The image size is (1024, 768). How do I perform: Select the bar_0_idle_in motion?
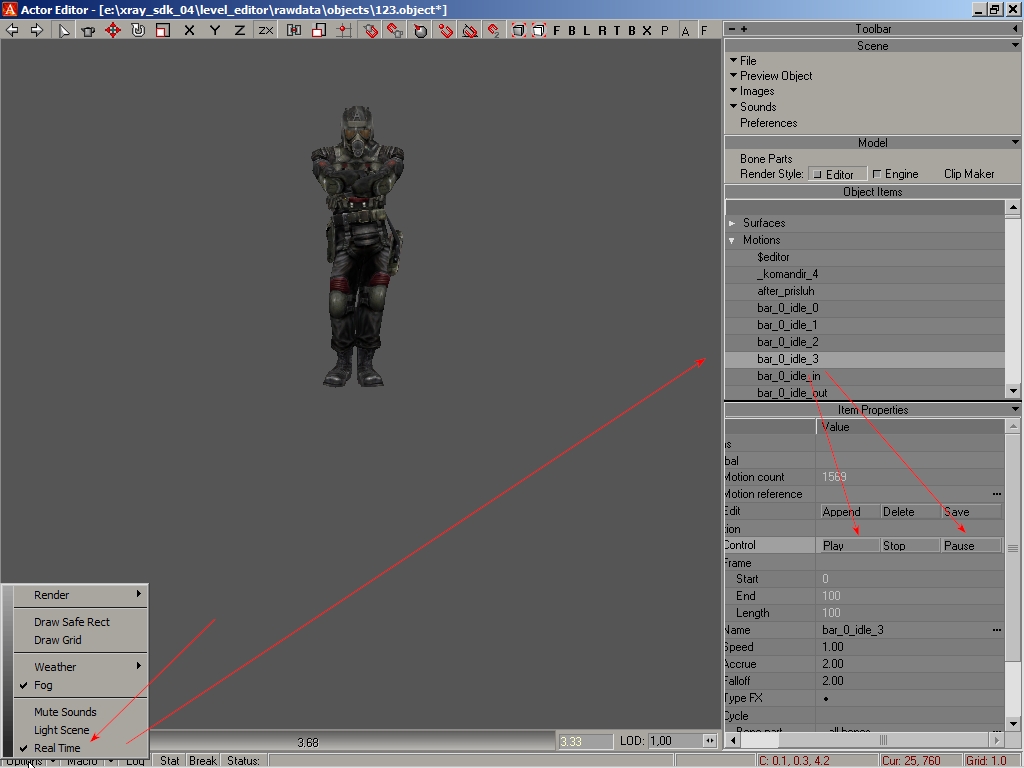point(864,376)
